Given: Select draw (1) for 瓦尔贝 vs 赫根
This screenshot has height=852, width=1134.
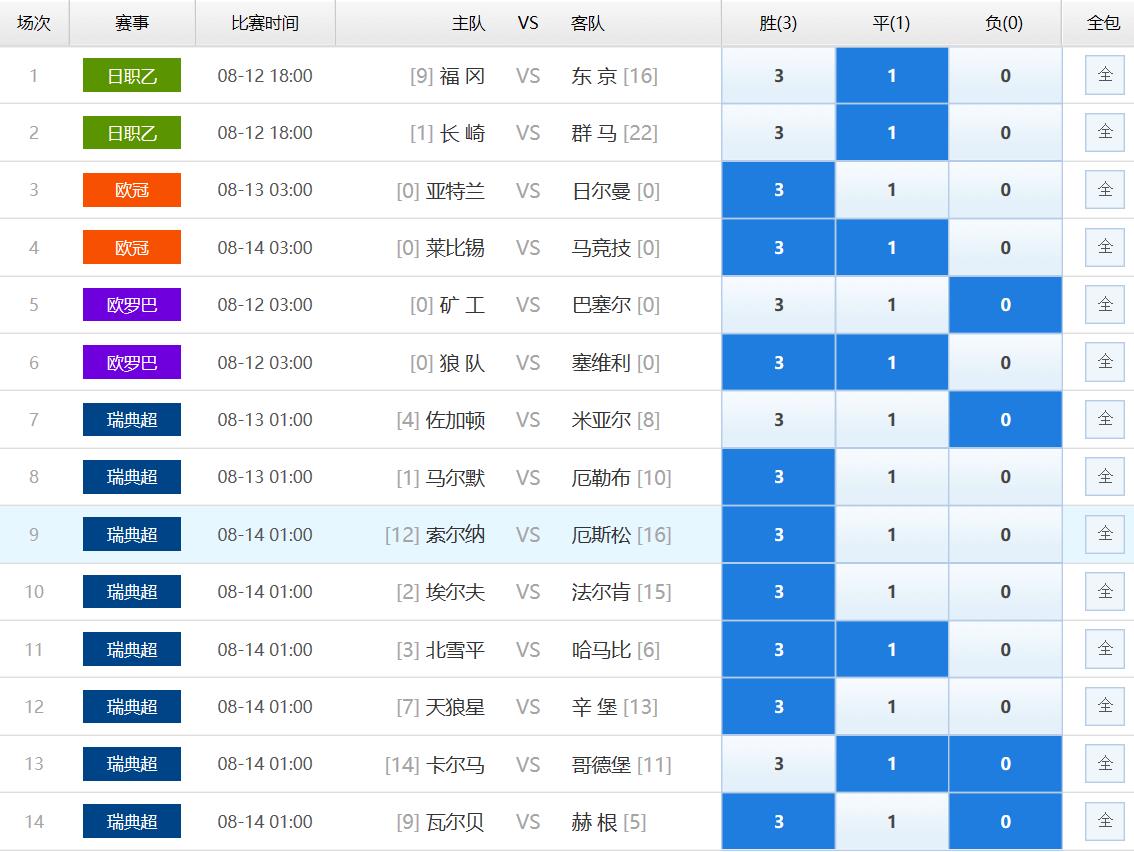Looking at the screenshot, I should point(892,822).
